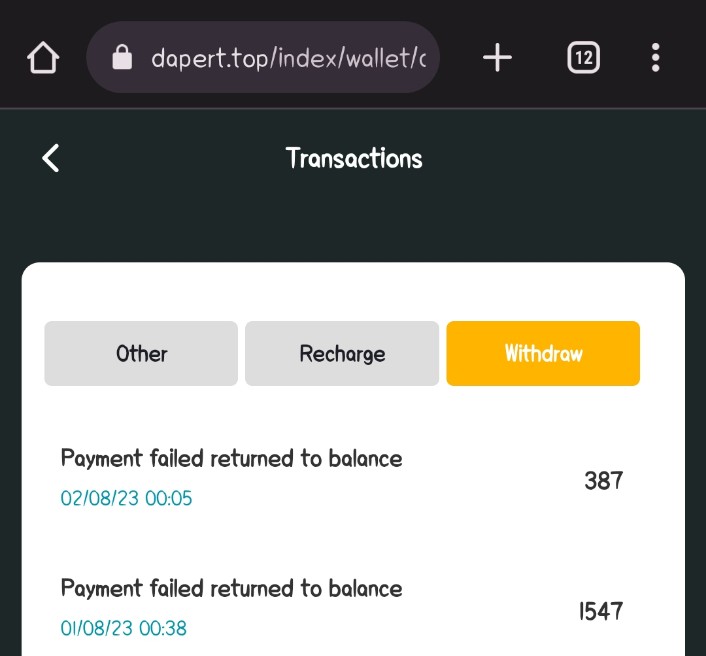Switch to the Recharge tab
This screenshot has height=656, width=706.
pos(342,353)
